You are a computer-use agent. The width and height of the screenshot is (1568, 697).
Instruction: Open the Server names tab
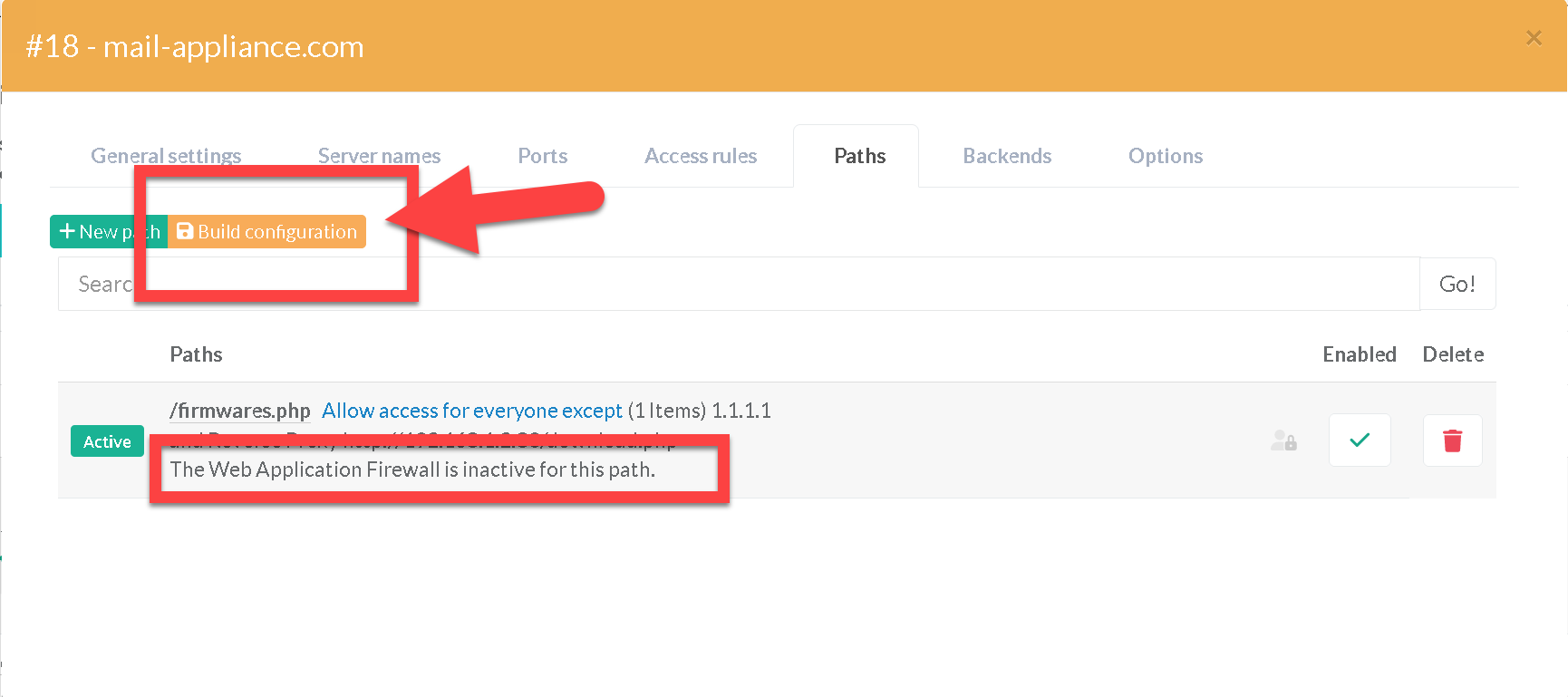(x=379, y=156)
